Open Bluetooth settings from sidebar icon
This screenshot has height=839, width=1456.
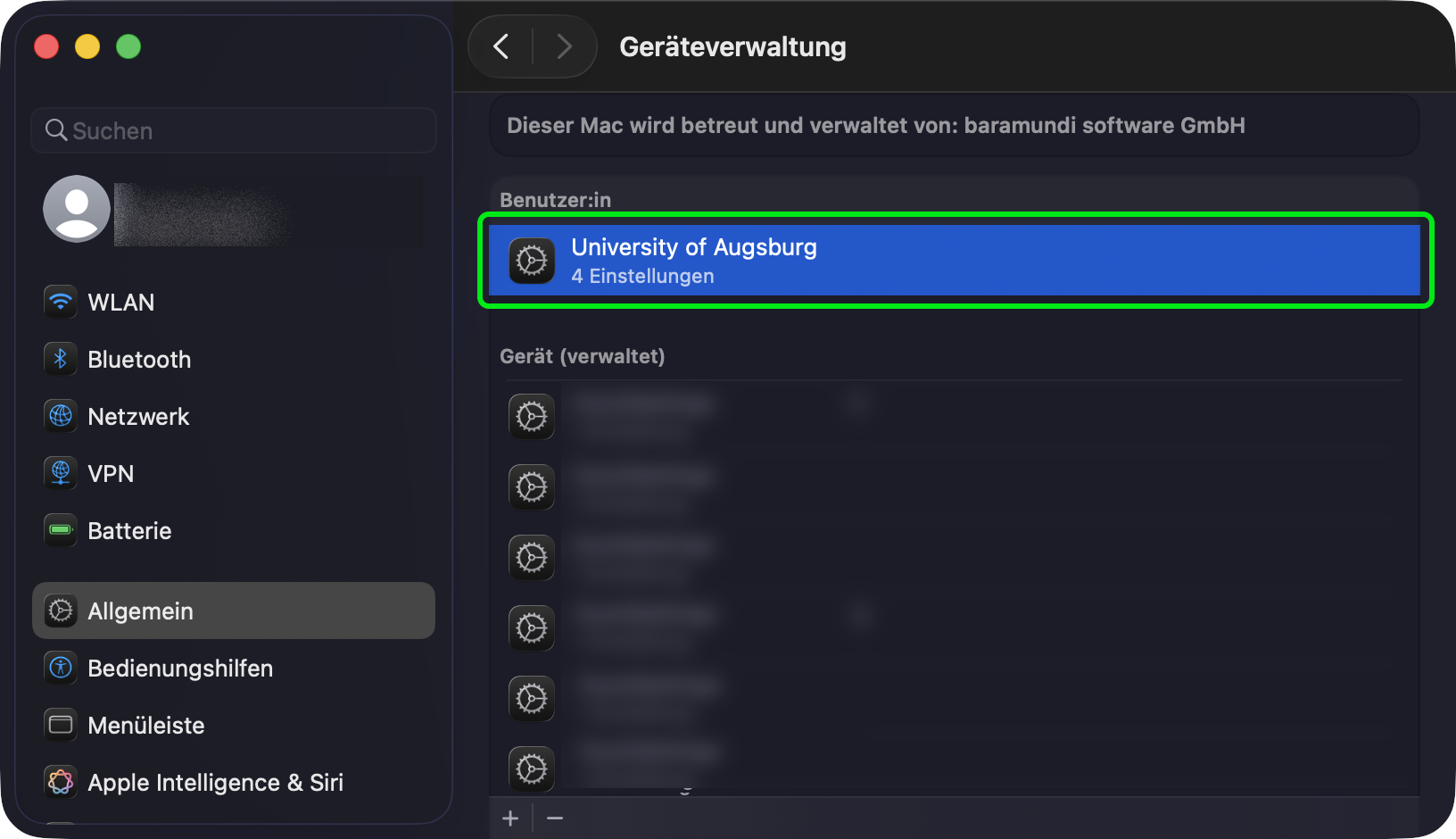(x=61, y=359)
